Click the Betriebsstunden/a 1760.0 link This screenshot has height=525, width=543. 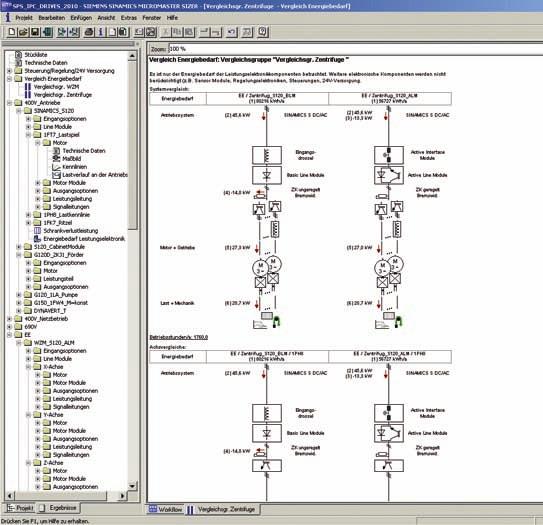179,337
